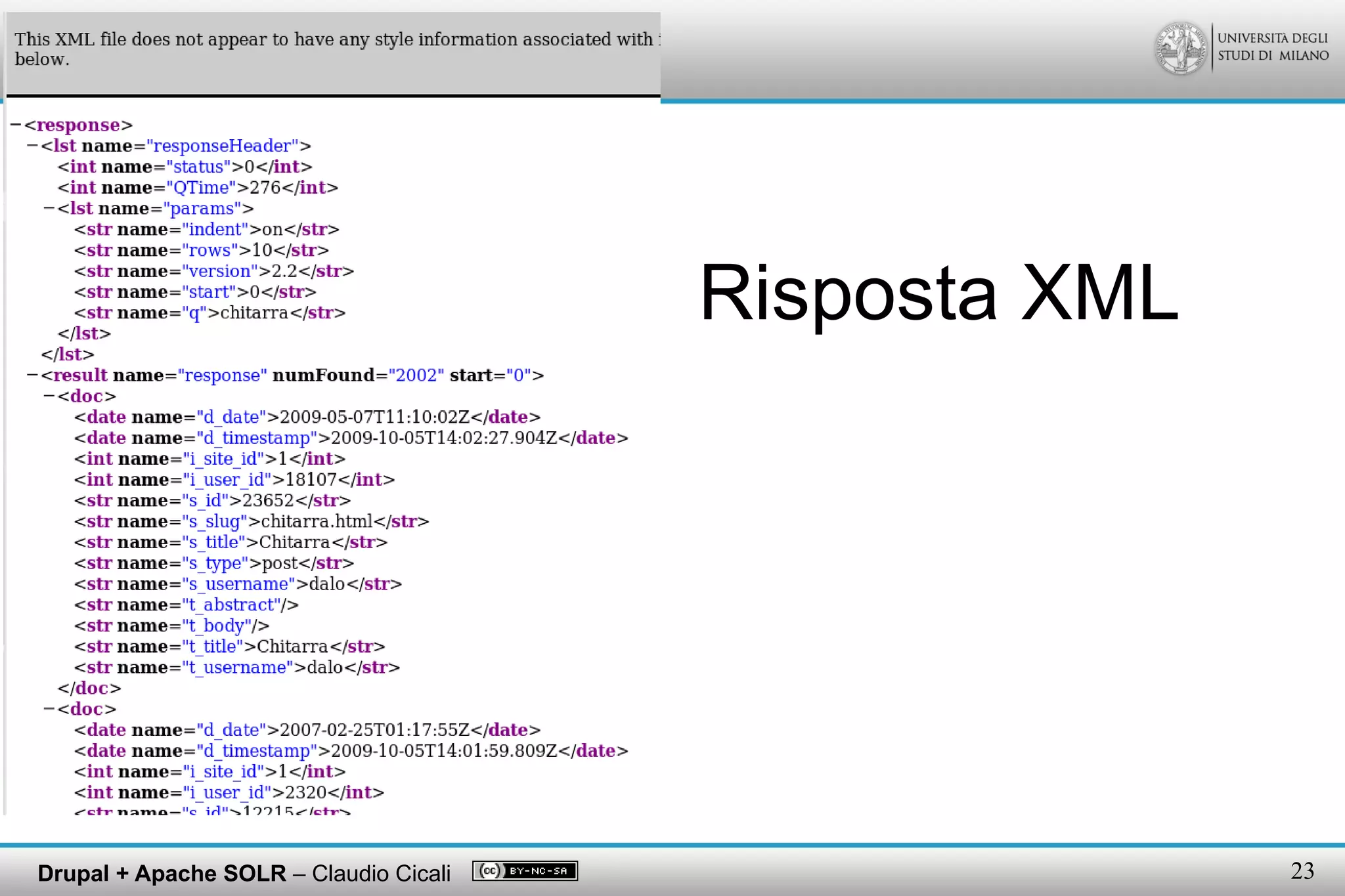This screenshot has height=896, width=1345.
Task: Collapse the result response node
Action: (x=32, y=375)
